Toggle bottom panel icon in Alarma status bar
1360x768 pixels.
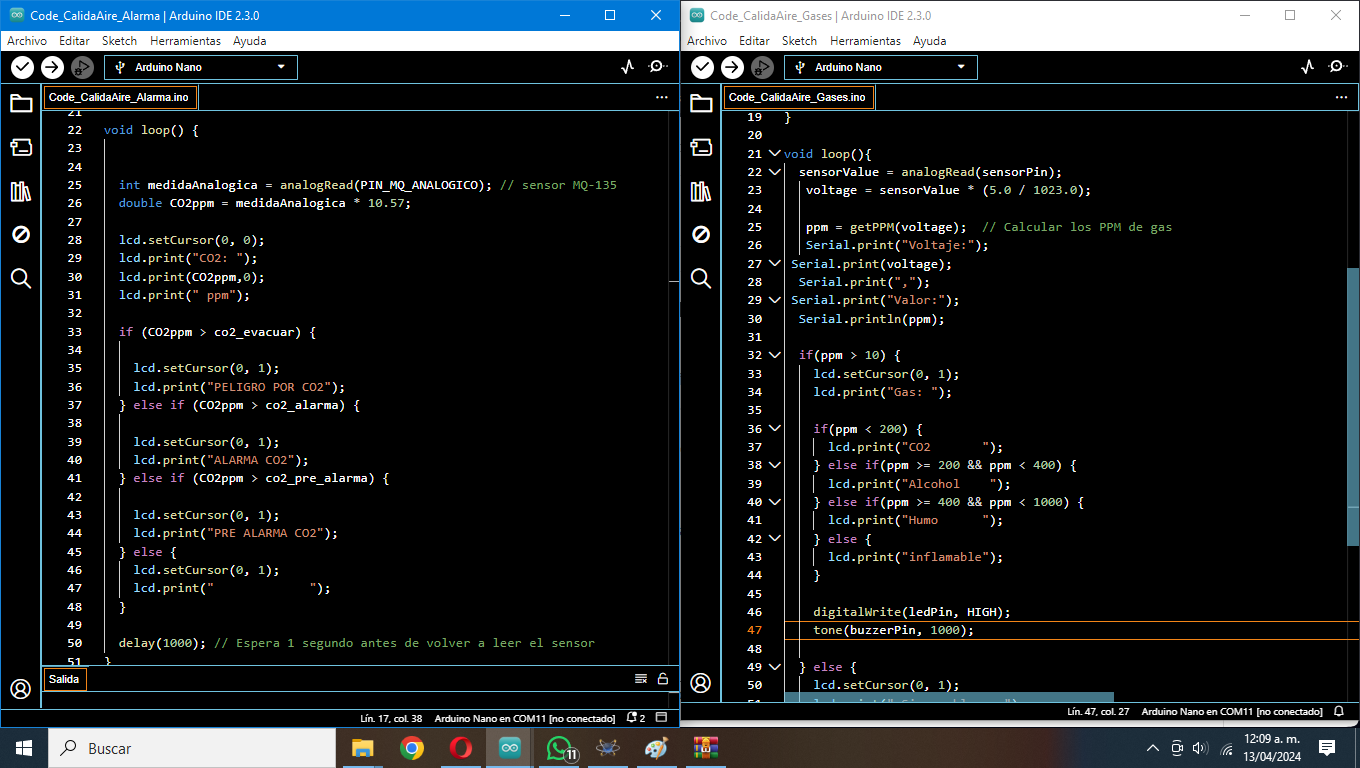[662, 718]
